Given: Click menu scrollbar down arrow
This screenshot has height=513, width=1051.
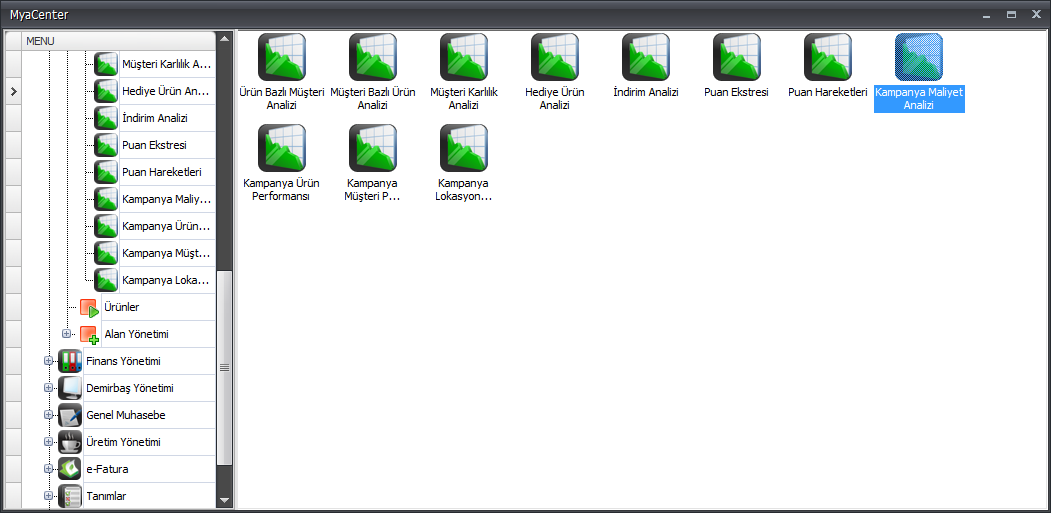Looking at the screenshot, I should coord(225,501).
